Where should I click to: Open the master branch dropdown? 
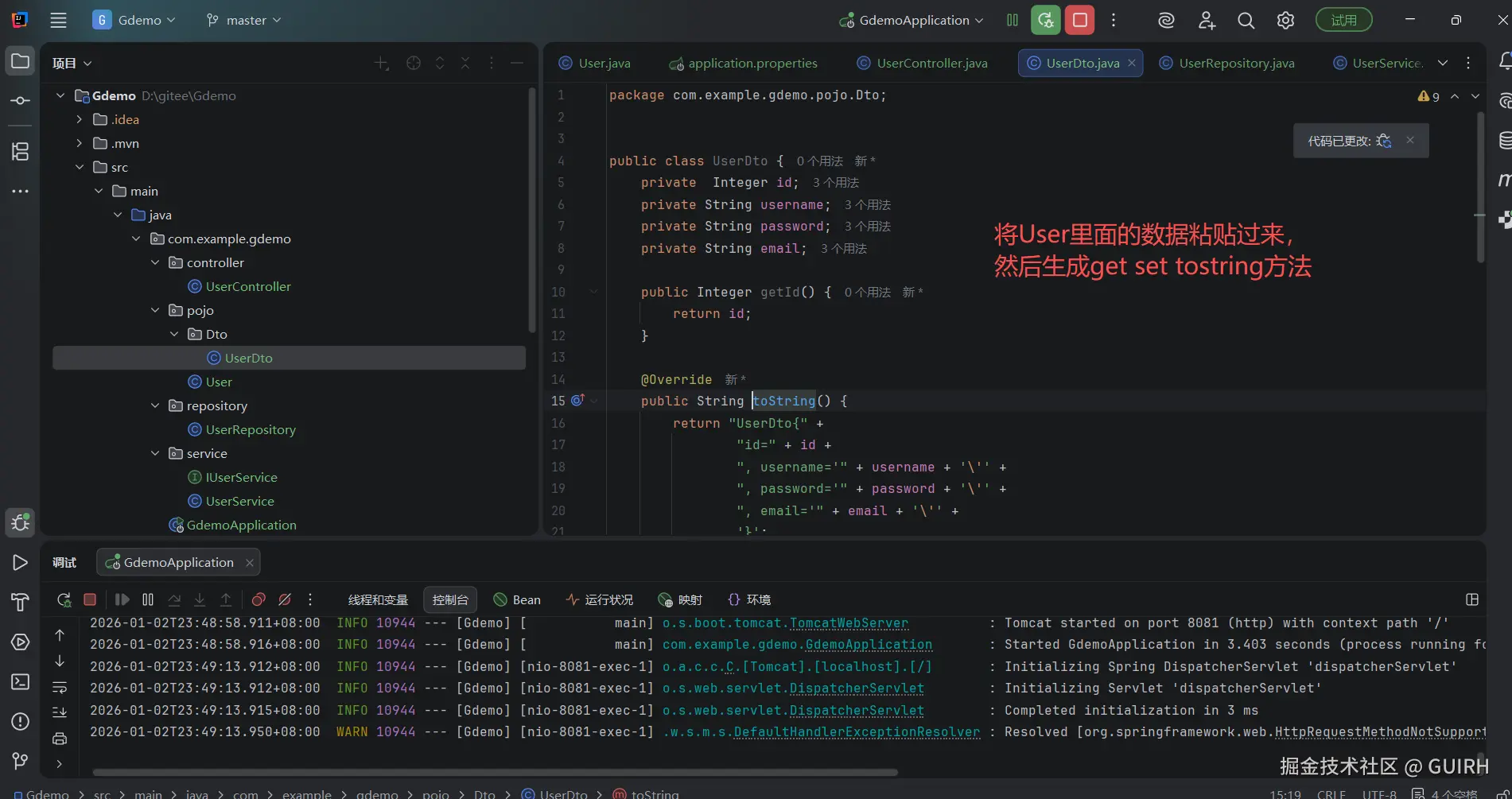(244, 21)
